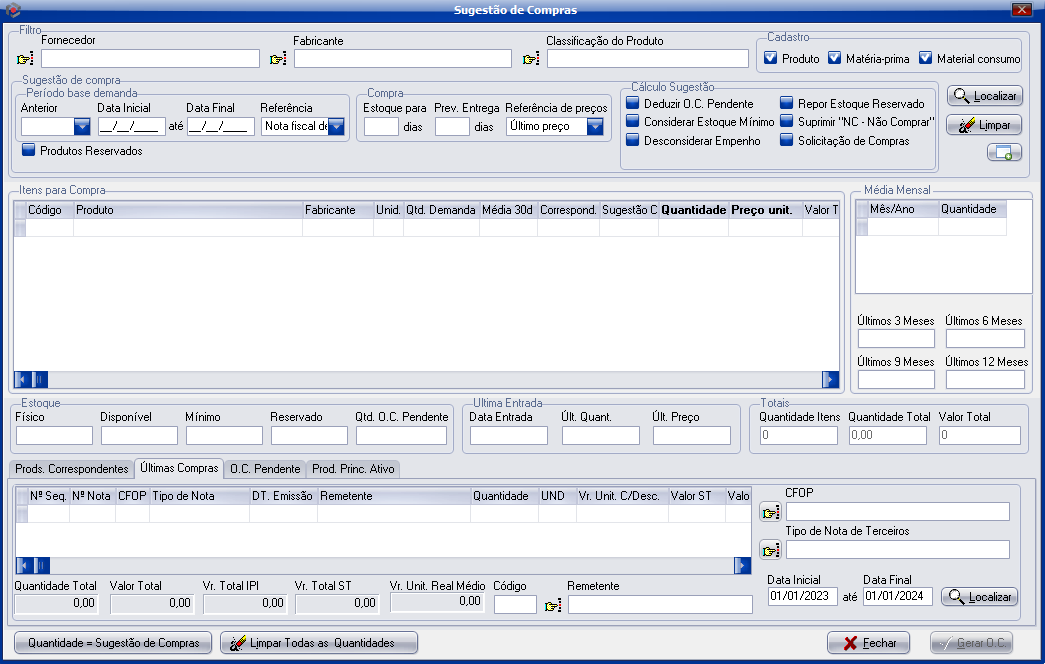This screenshot has width=1045, height=664.
Task: Check the Produtos Reservados box
Action: [x=28, y=151]
